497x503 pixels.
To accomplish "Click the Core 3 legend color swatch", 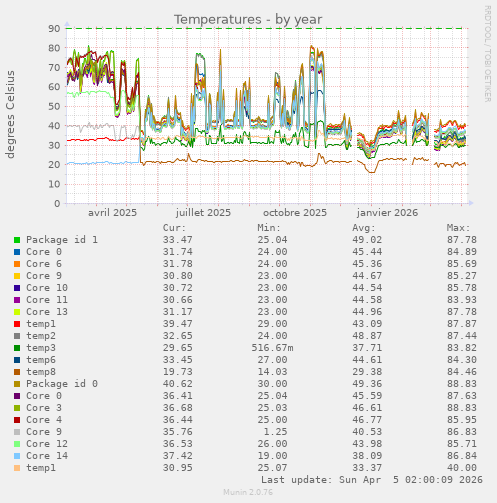I will 17,408.
